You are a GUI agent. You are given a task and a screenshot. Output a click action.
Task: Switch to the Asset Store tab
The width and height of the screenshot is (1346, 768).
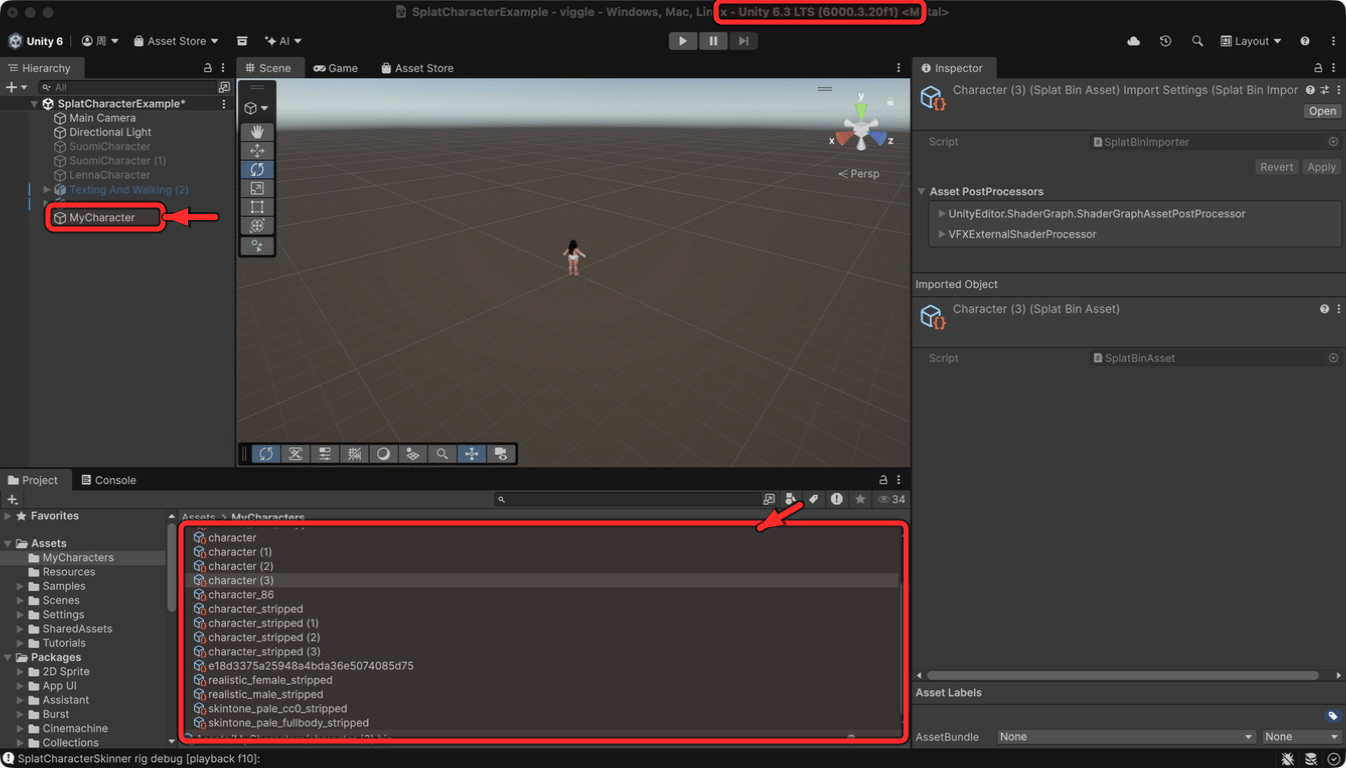click(x=417, y=68)
